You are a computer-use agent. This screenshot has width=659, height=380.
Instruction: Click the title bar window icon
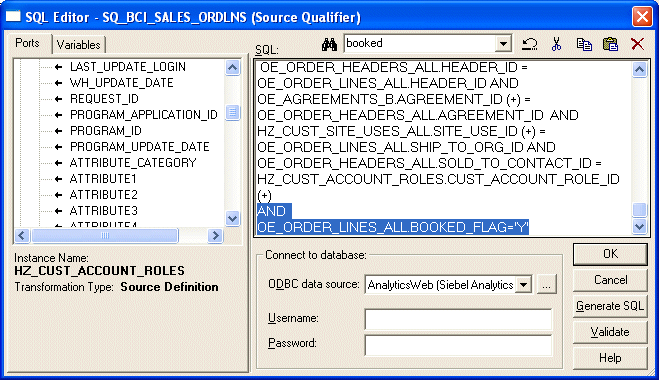[x=13, y=16]
